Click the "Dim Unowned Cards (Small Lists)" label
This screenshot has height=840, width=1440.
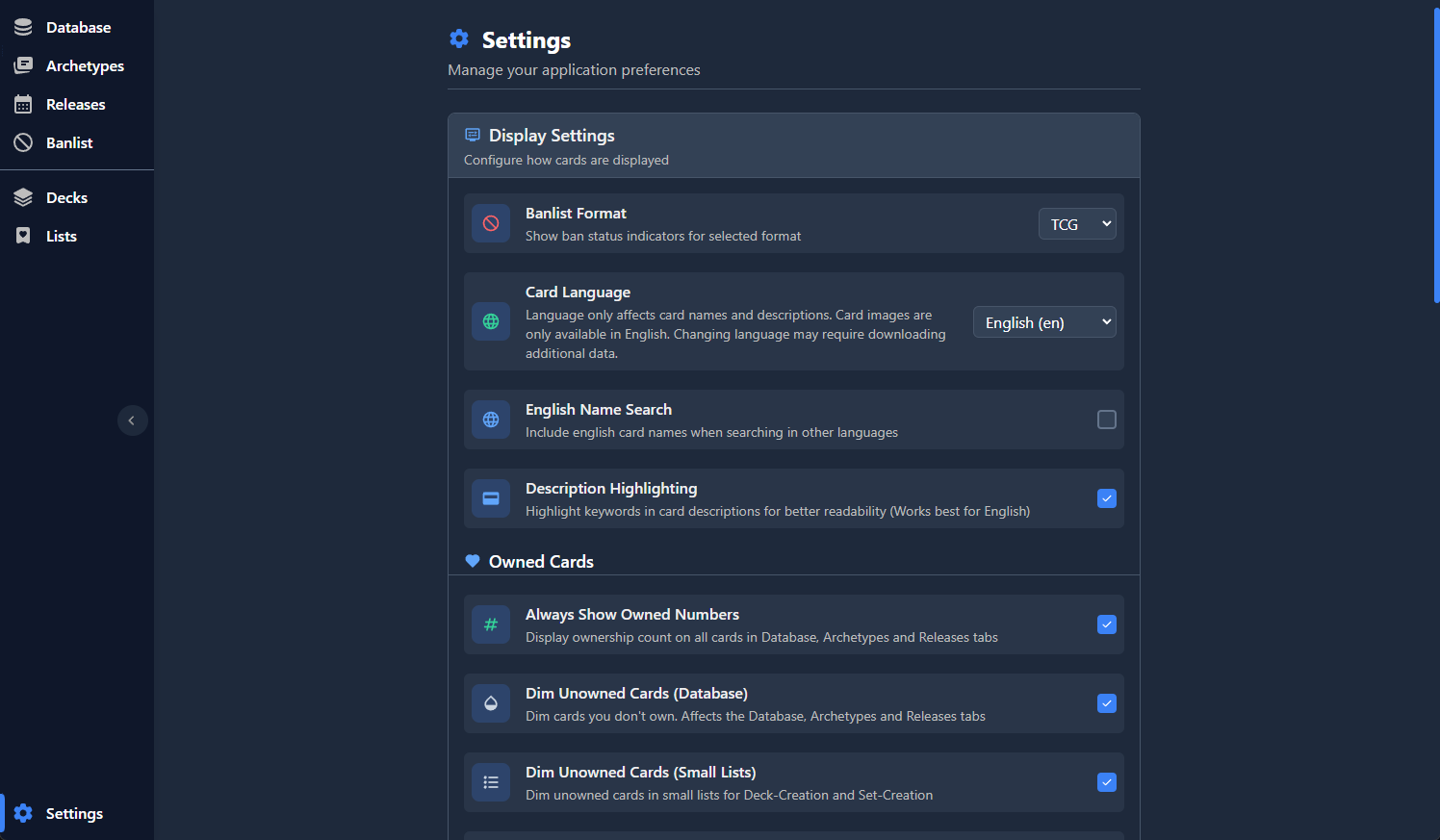coord(641,773)
